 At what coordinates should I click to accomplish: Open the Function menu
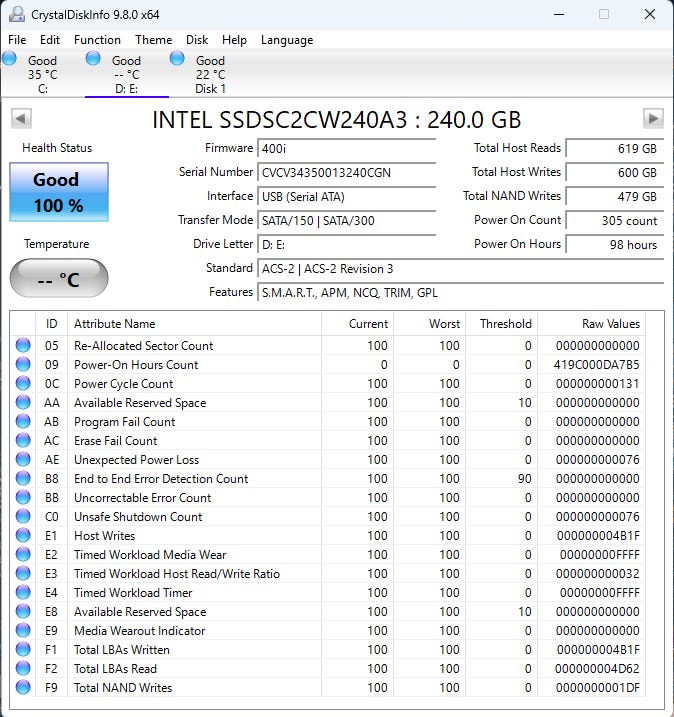tap(97, 40)
